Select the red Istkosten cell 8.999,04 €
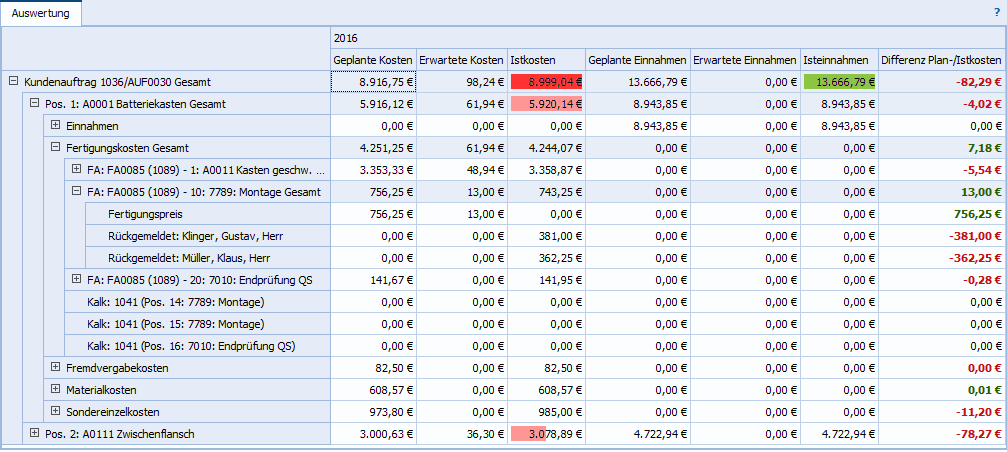The image size is (1007, 452). click(x=545, y=82)
